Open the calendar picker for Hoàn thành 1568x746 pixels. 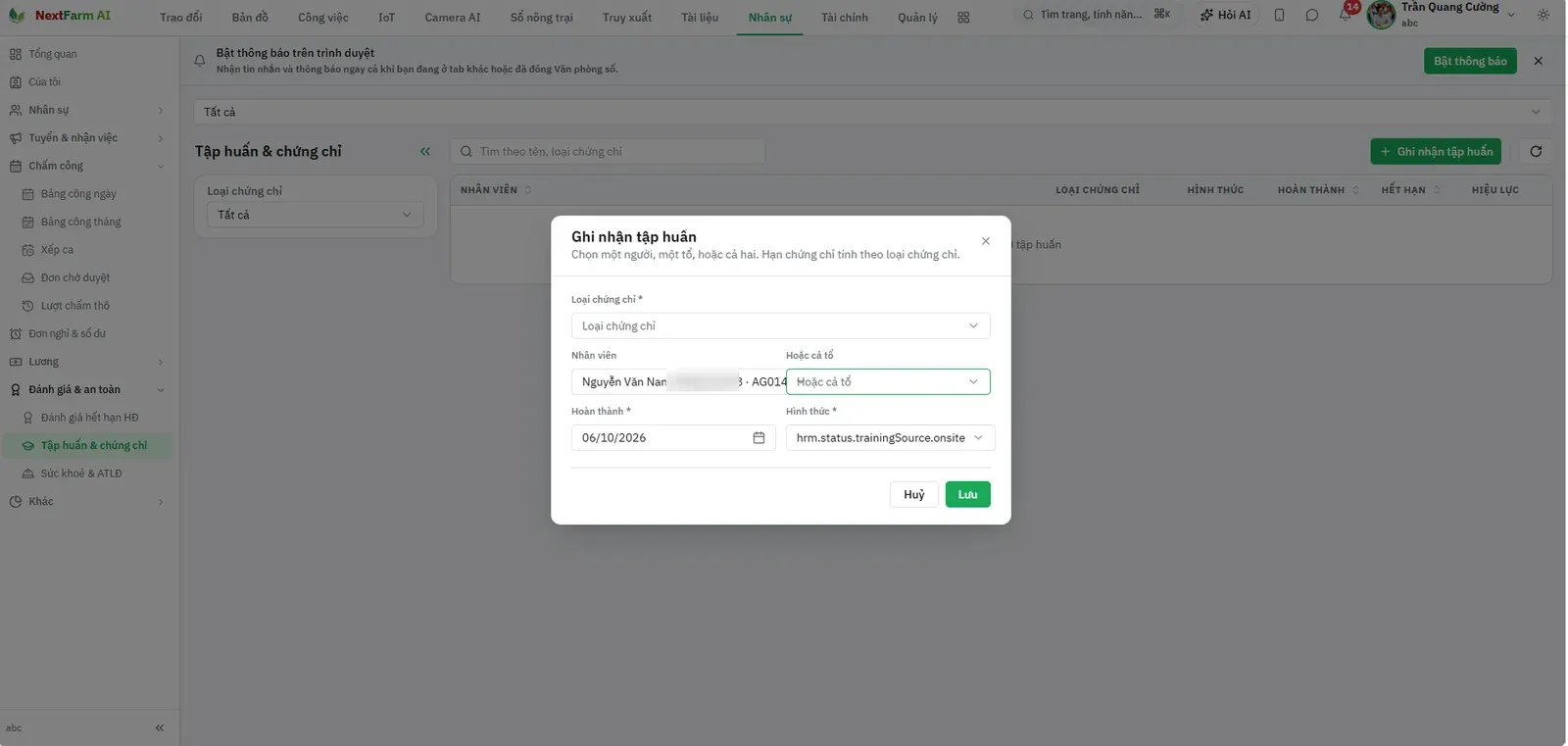(759, 437)
